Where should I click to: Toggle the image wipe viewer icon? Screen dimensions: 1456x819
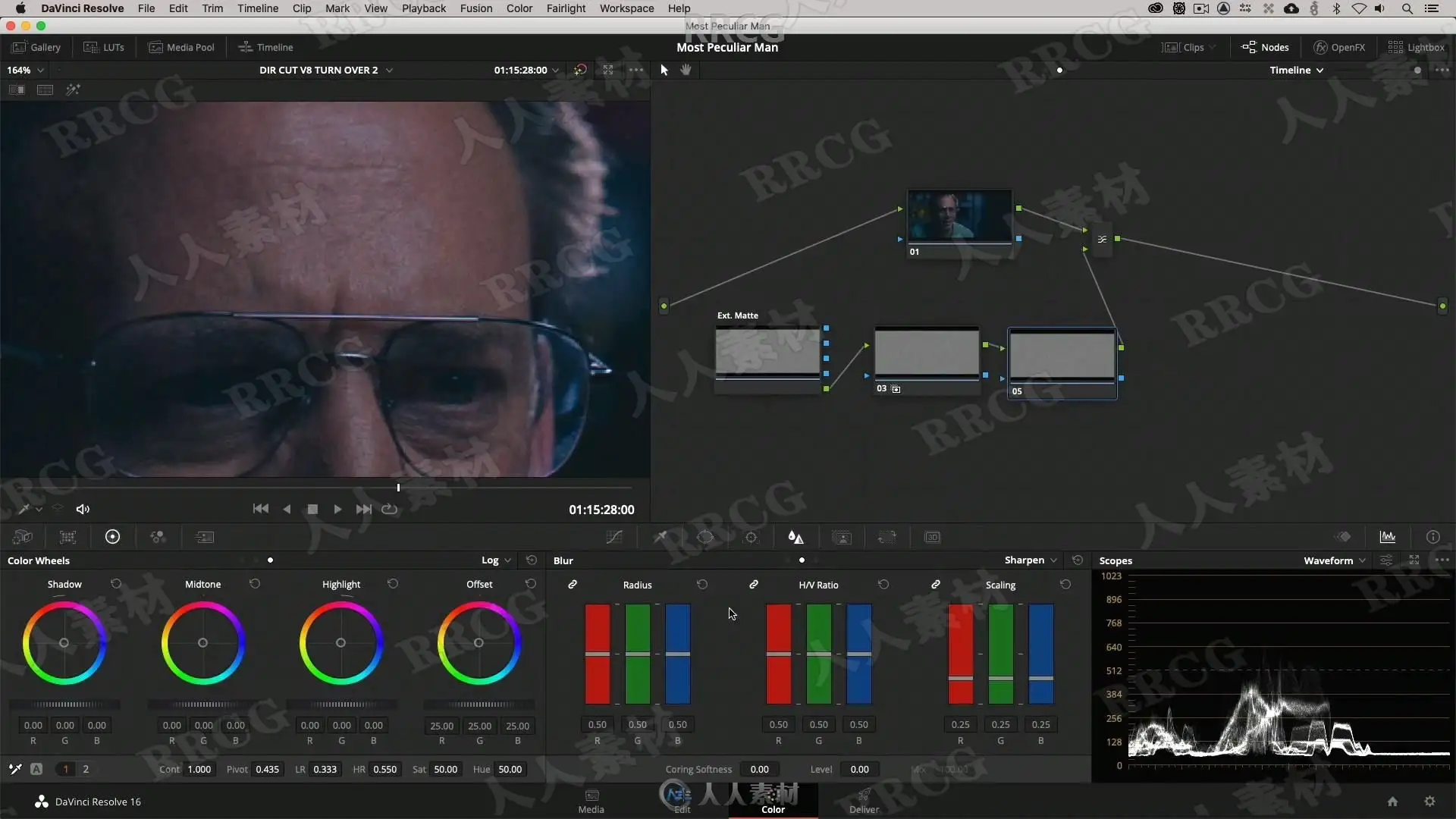(17, 89)
